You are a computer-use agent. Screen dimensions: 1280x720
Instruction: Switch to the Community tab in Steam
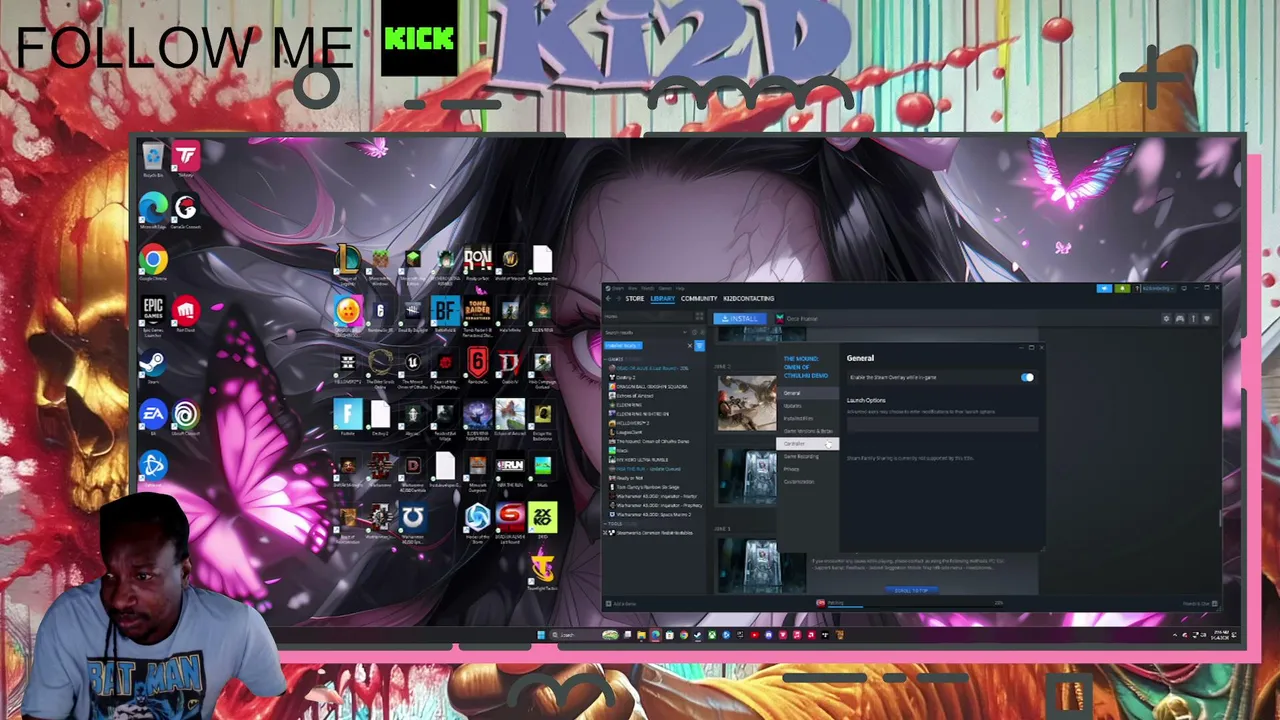point(699,298)
